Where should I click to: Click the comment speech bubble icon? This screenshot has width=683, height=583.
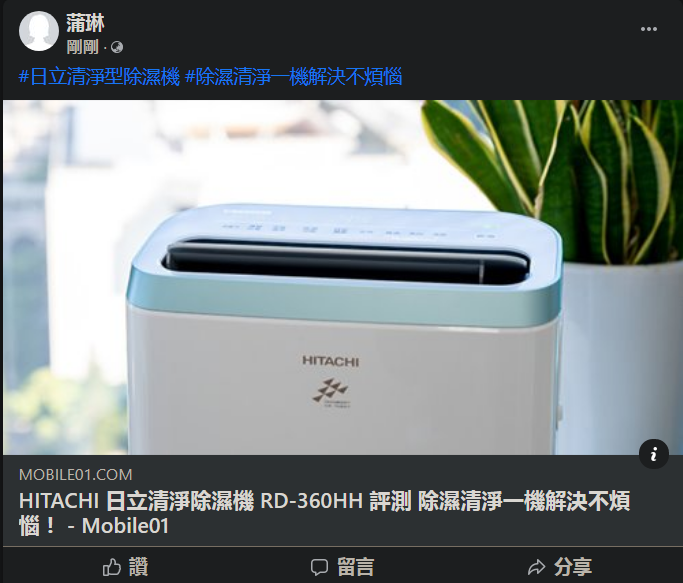coord(319,567)
